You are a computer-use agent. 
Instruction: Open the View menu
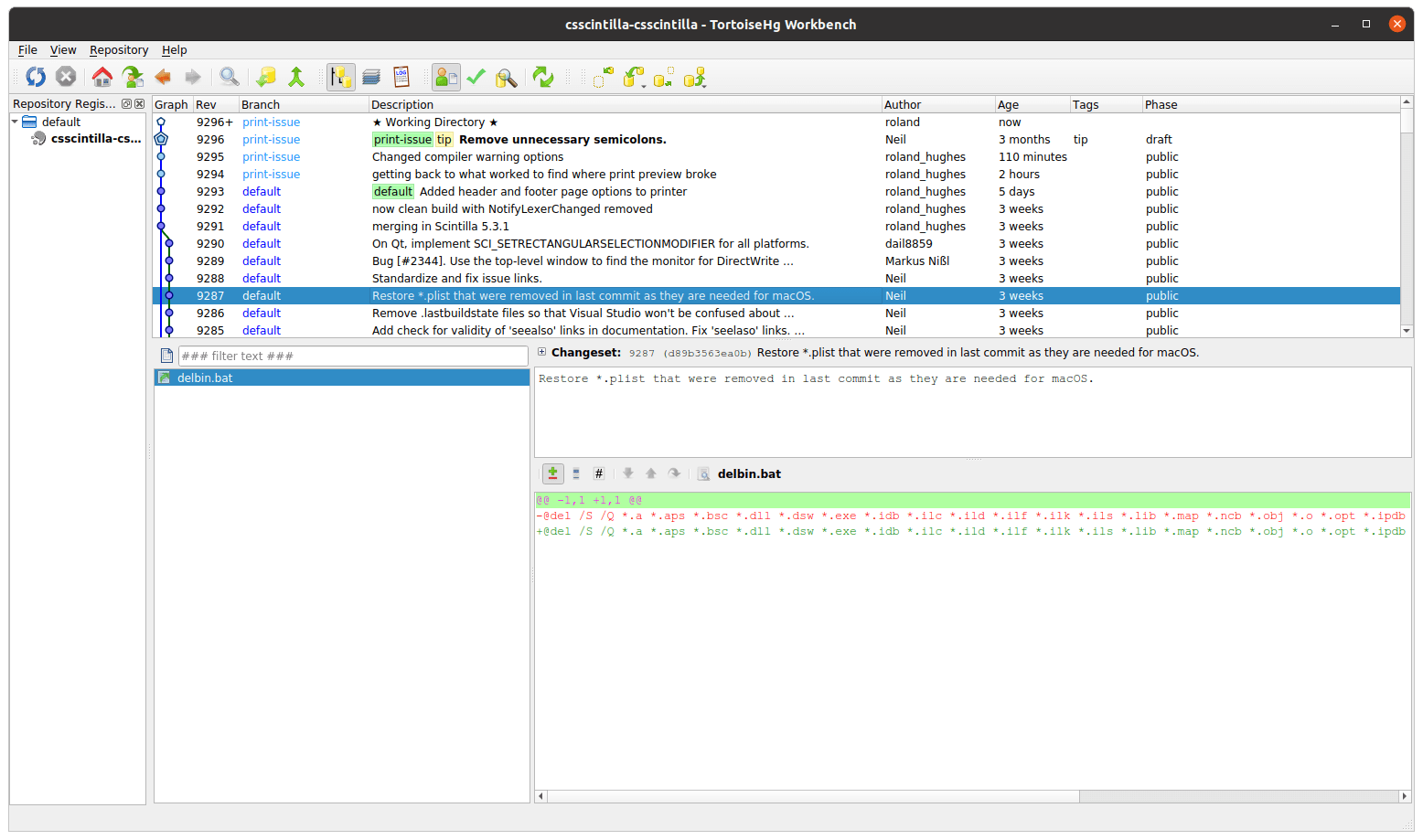(x=63, y=50)
